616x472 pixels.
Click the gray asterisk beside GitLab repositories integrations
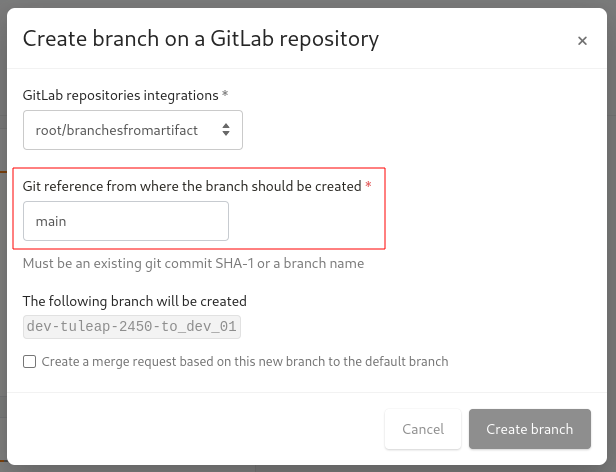pyautogui.click(x=225, y=94)
